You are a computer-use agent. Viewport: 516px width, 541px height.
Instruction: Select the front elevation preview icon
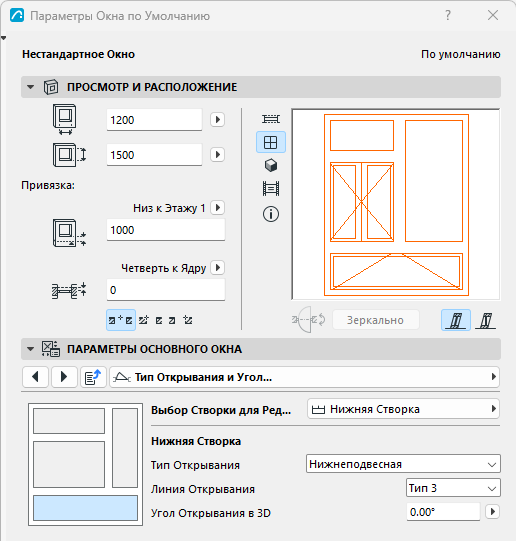click(x=271, y=142)
